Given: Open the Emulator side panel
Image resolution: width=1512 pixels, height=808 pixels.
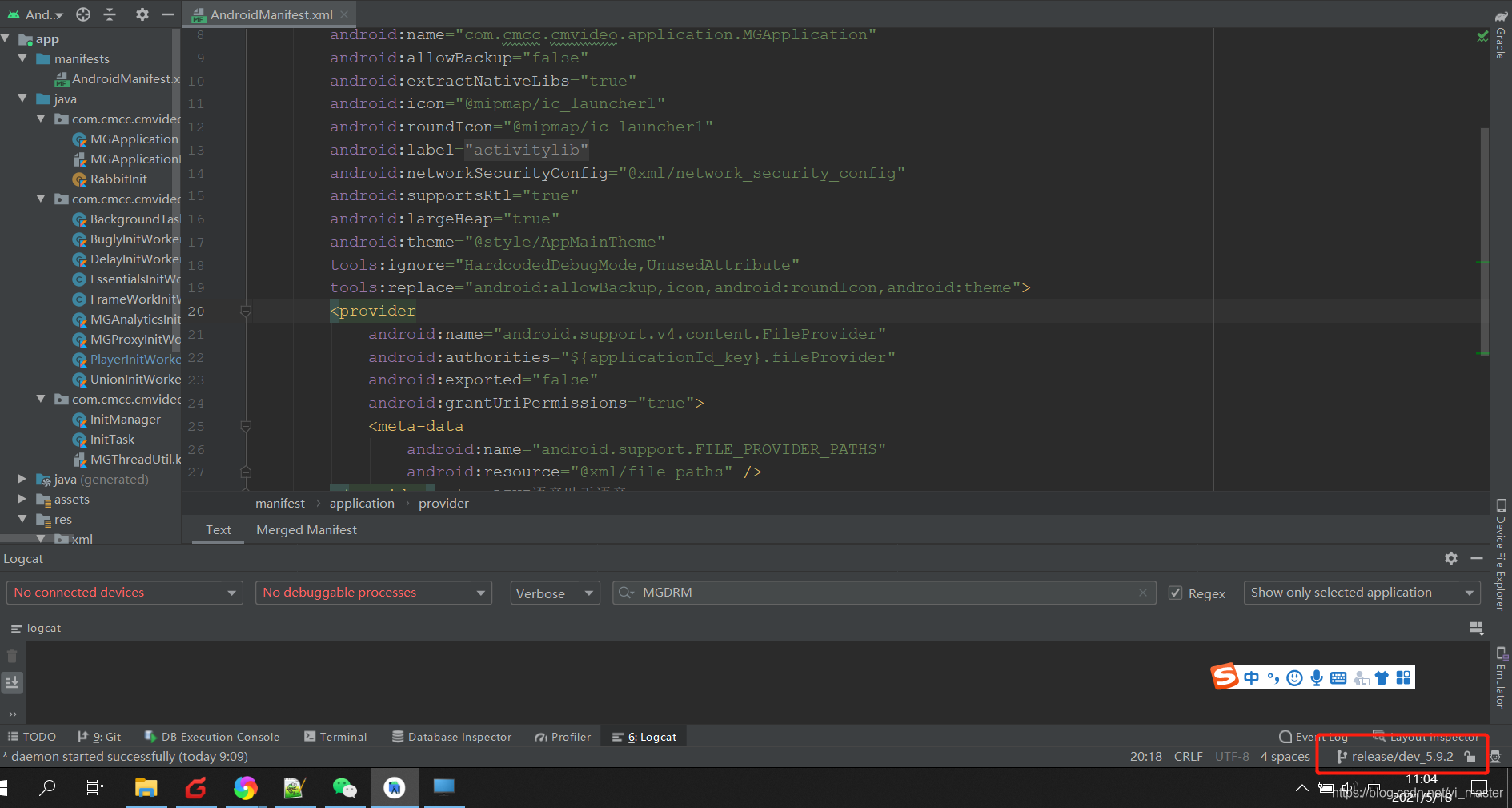Looking at the screenshot, I should 1501,677.
